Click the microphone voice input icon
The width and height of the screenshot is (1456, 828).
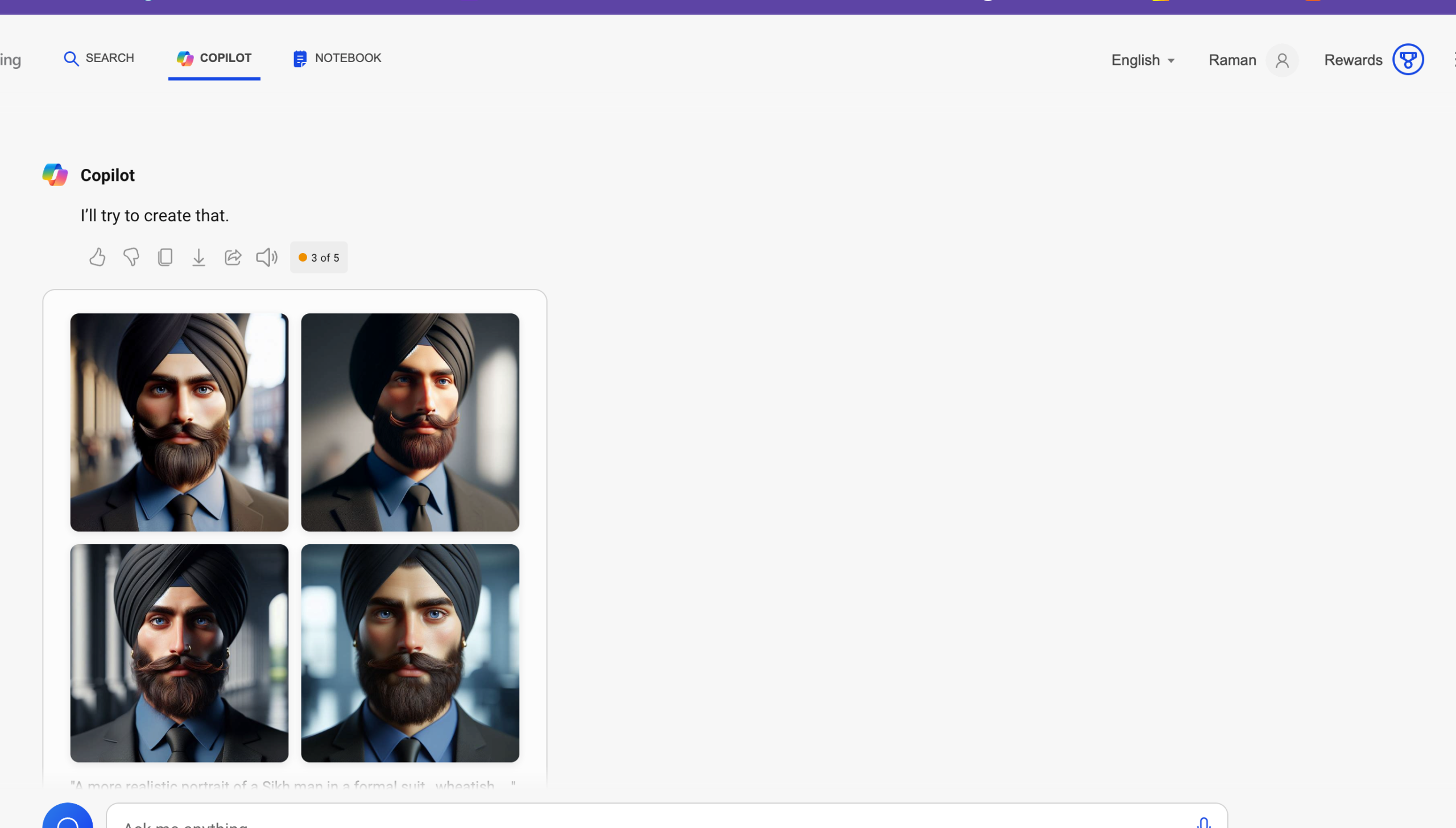coord(1203,822)
